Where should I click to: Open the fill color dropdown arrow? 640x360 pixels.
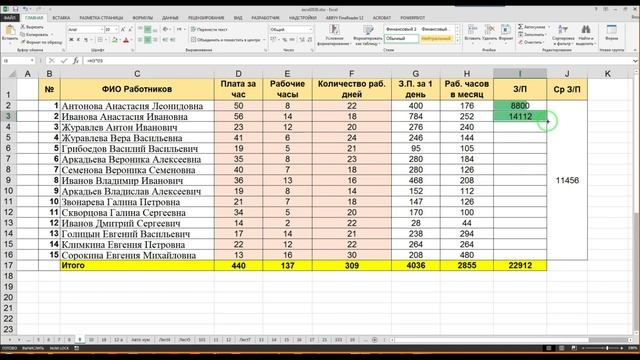point(120,40)
